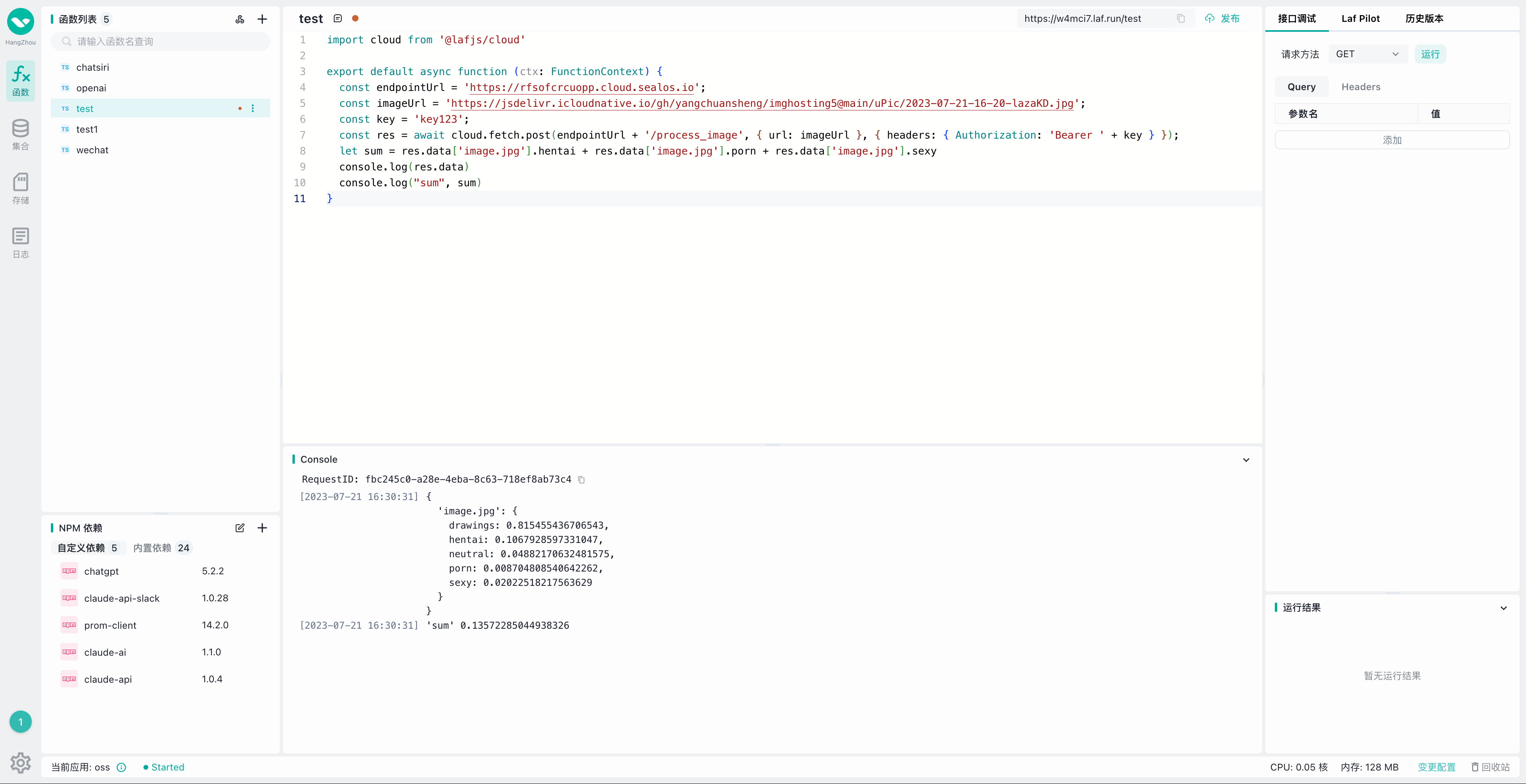Switch to the Headers tab
The width and height of the screenshot is (1526, 784).
[1360, 87]
